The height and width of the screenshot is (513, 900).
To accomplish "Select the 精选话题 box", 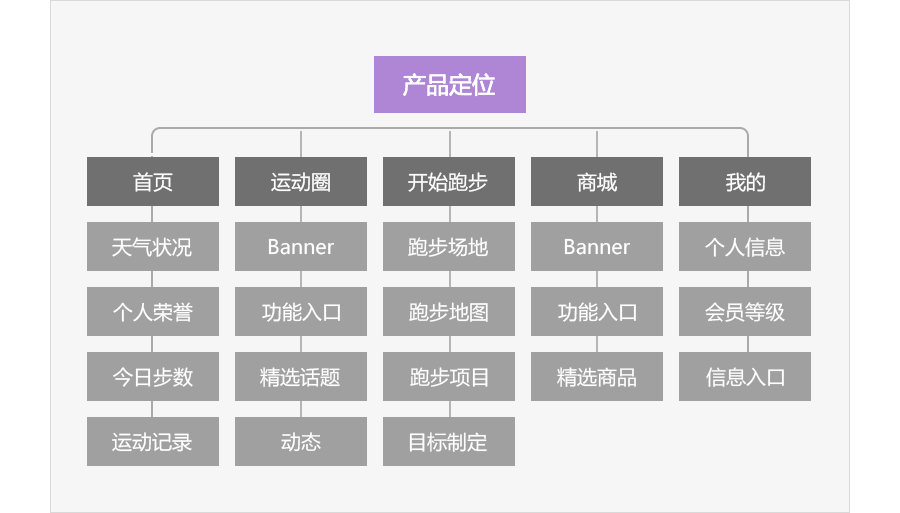I will click(x=301, y=376).
